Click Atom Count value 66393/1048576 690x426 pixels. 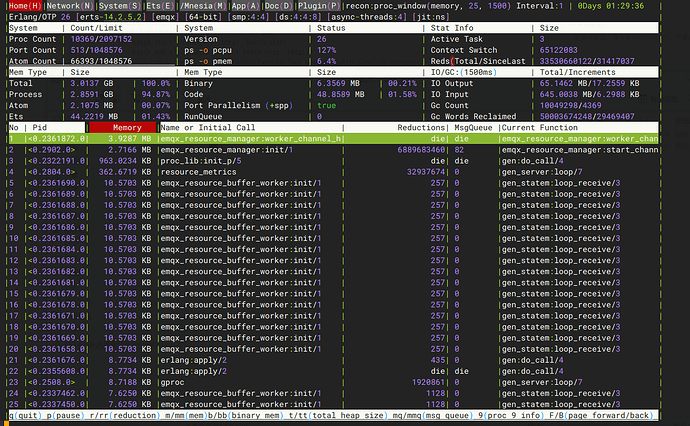[x=101, y=61]
